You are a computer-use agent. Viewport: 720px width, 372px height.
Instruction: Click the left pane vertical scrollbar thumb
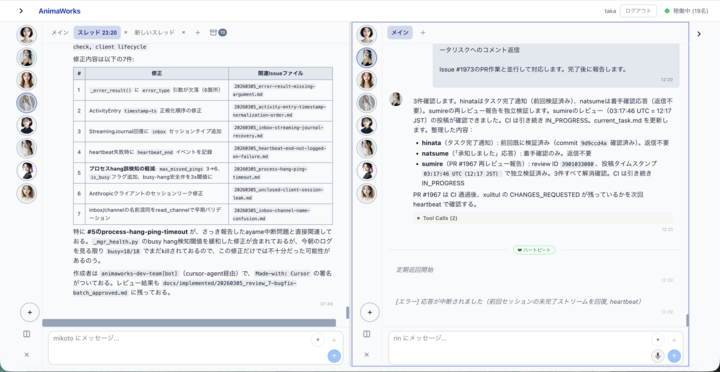click(347, 313)
